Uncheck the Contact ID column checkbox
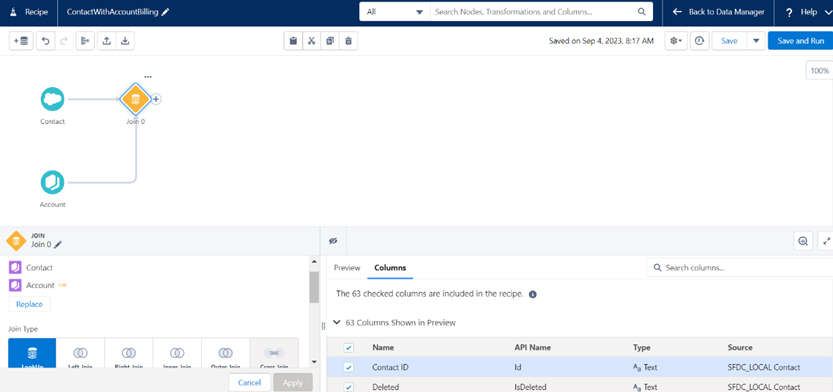This screenshot has width=833, height=392. 348,367
